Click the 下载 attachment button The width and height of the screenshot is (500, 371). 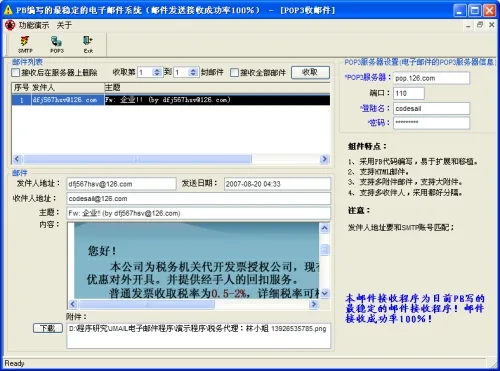[48, 328]
